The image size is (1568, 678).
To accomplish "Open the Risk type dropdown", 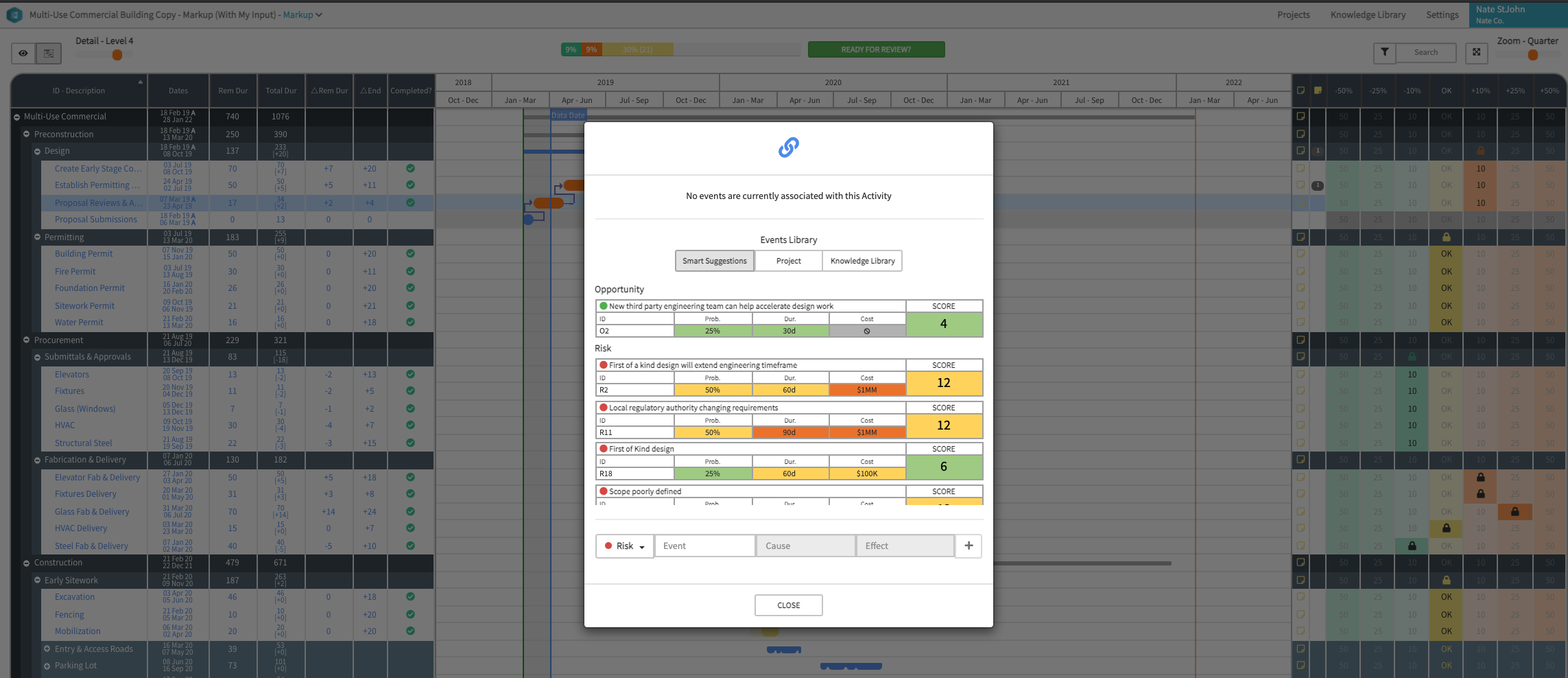I will [x=624, y=546].
